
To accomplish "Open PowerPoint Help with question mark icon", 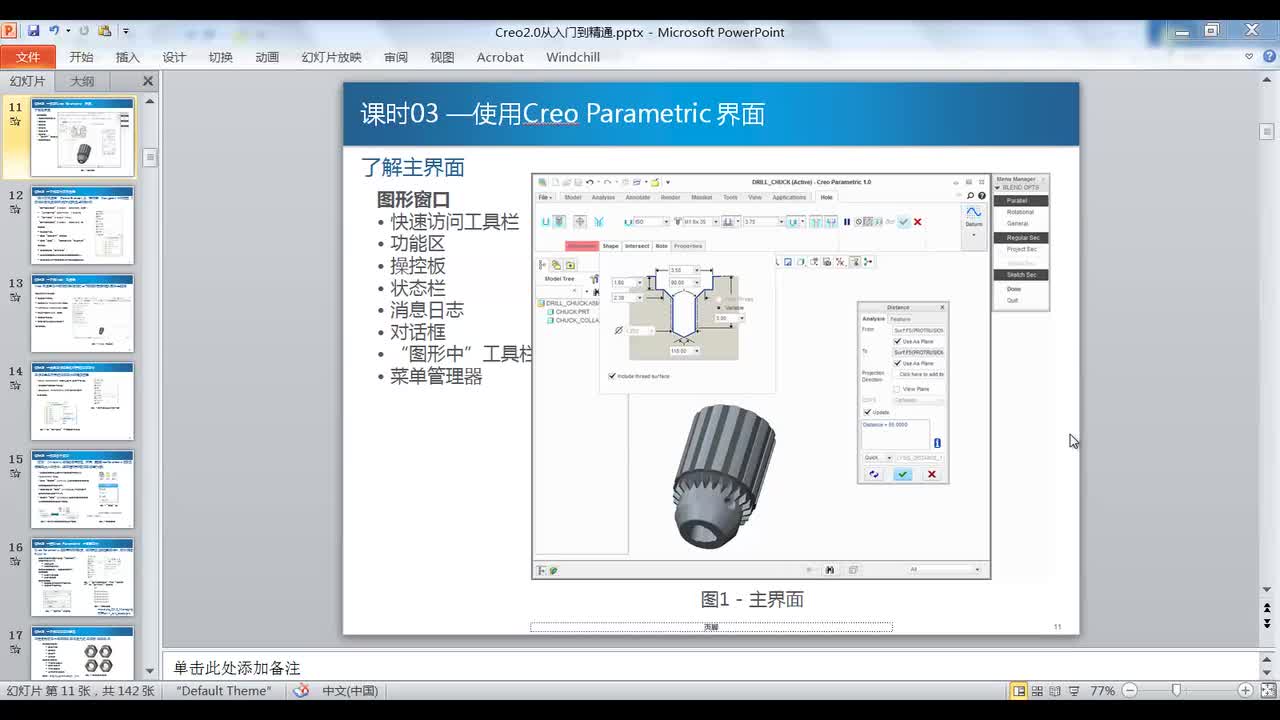I will pyautogui.click(x=1267, y=57).
